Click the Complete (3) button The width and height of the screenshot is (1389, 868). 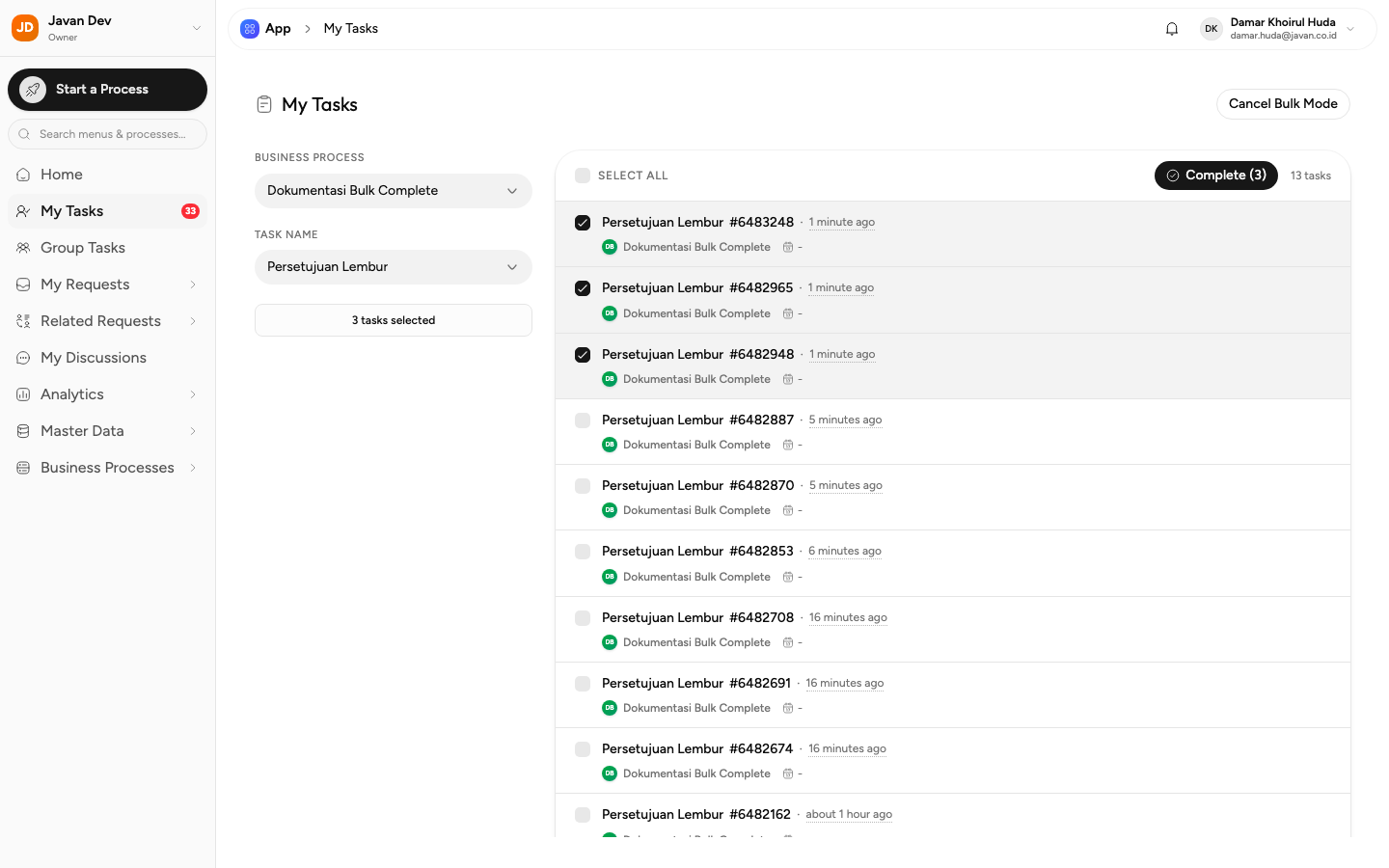click(x=1216, y=176)
